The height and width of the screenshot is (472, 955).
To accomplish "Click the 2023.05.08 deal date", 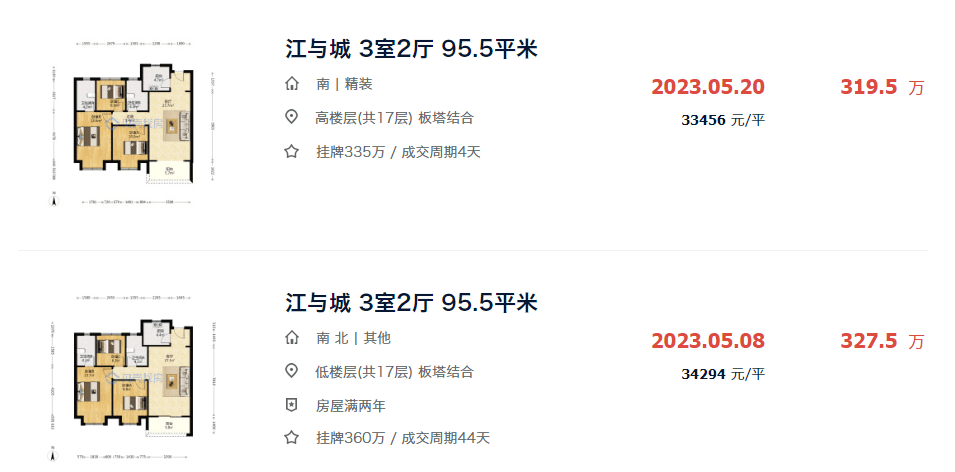I will click(x=708, y=341).
